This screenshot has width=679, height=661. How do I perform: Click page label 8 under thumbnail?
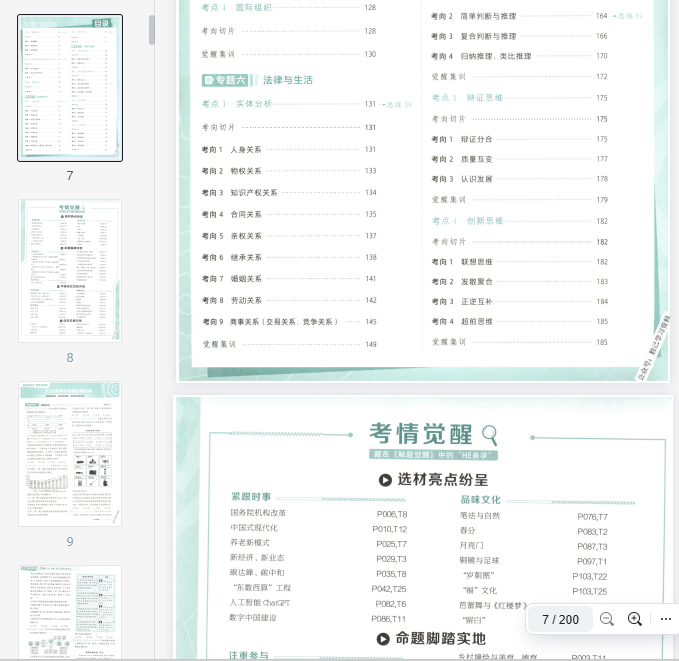click(x=70, y=357)
